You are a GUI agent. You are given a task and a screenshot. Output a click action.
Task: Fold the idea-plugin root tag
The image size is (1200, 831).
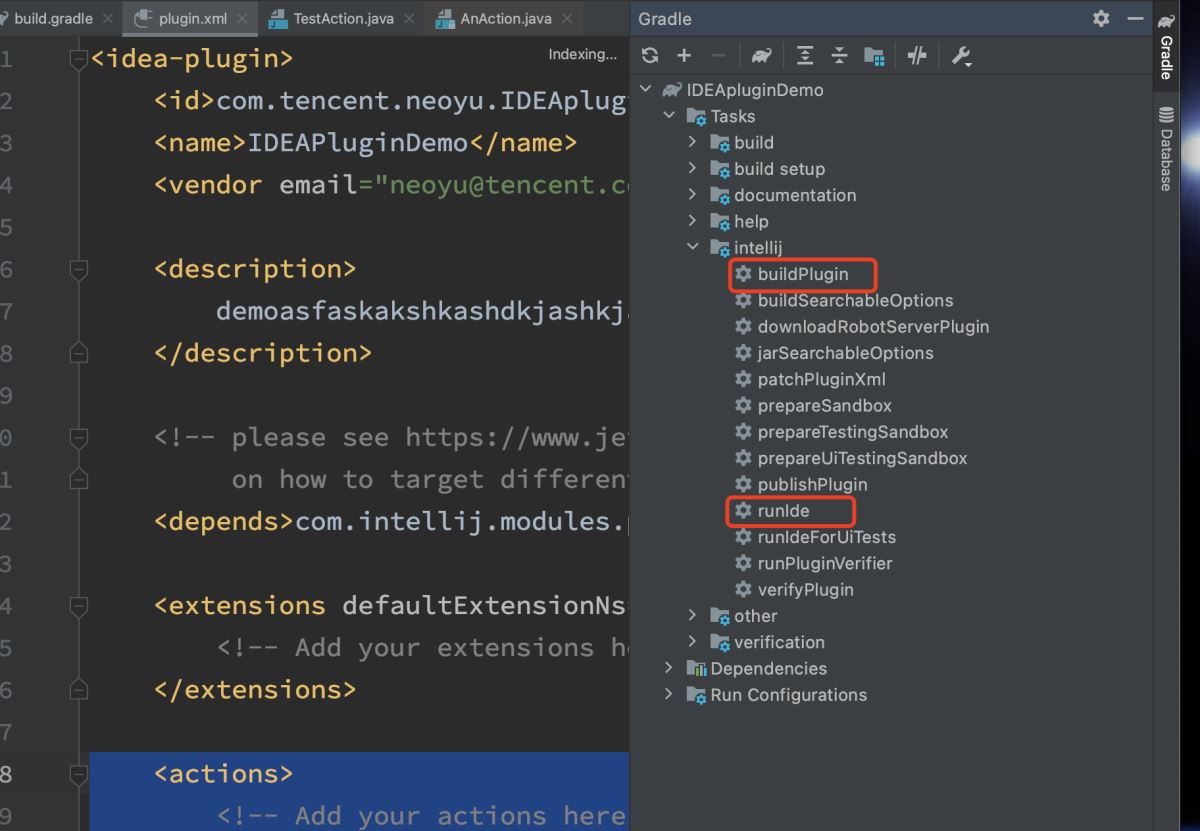click(79, 60)
